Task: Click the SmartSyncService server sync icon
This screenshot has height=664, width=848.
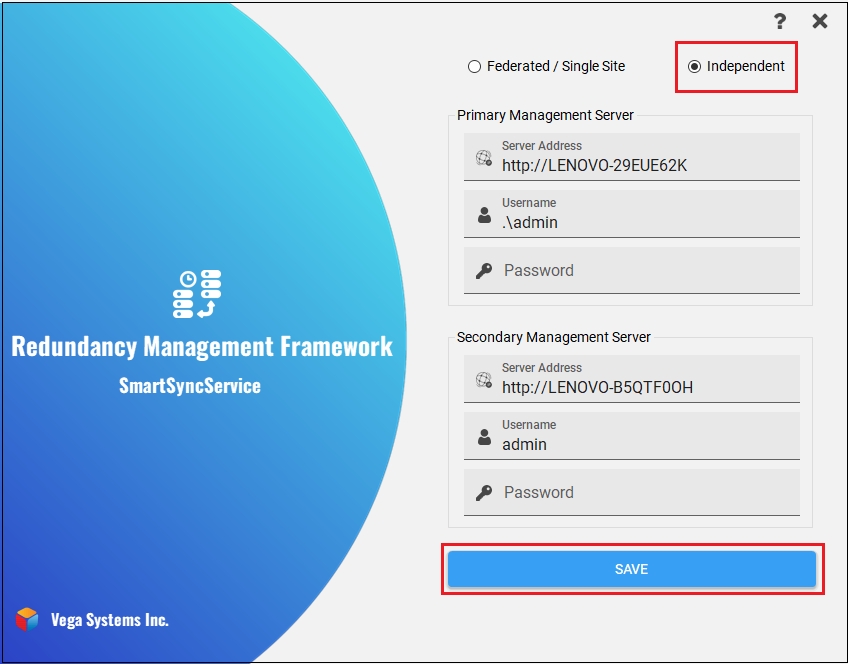Action: click(x=196, y=294)
